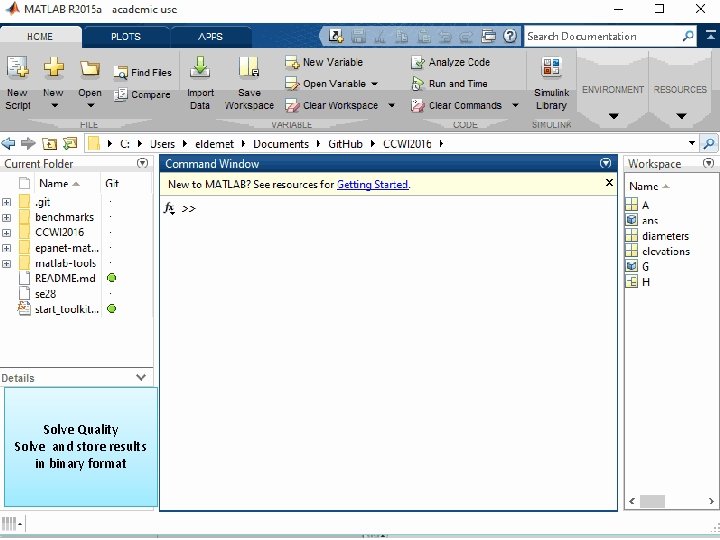Click Run and Time

449,84
